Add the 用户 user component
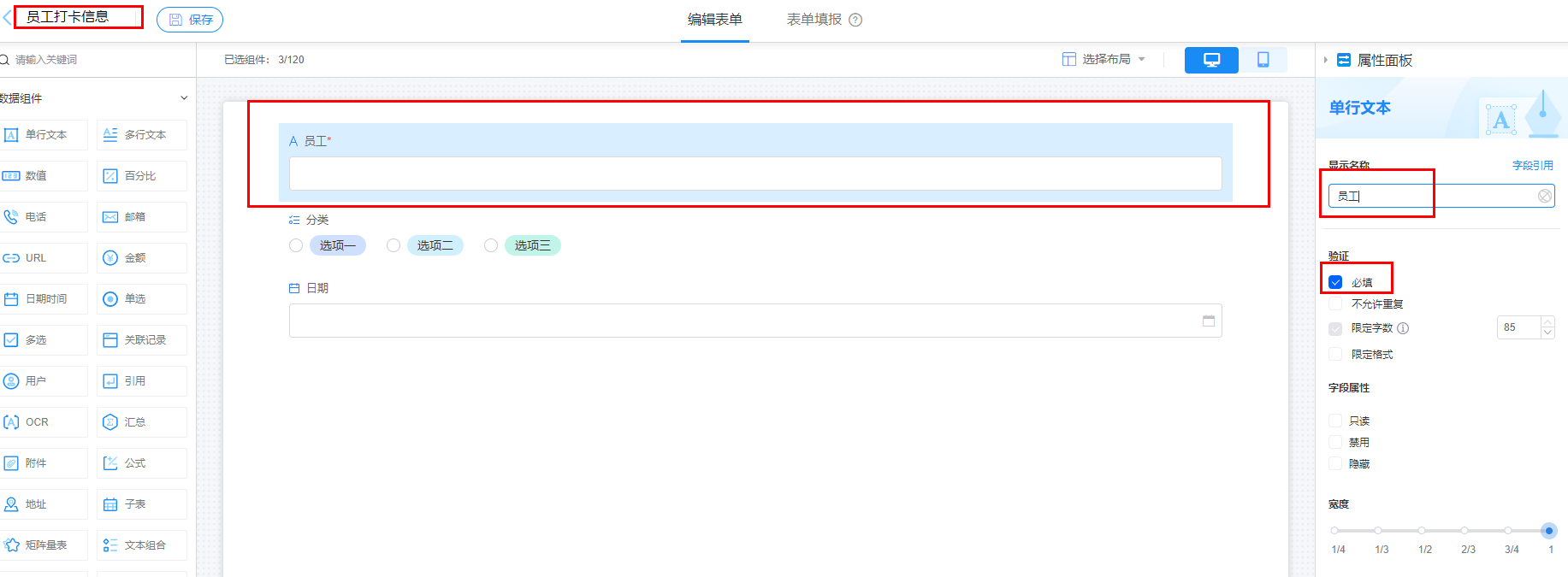 point(43,381)
